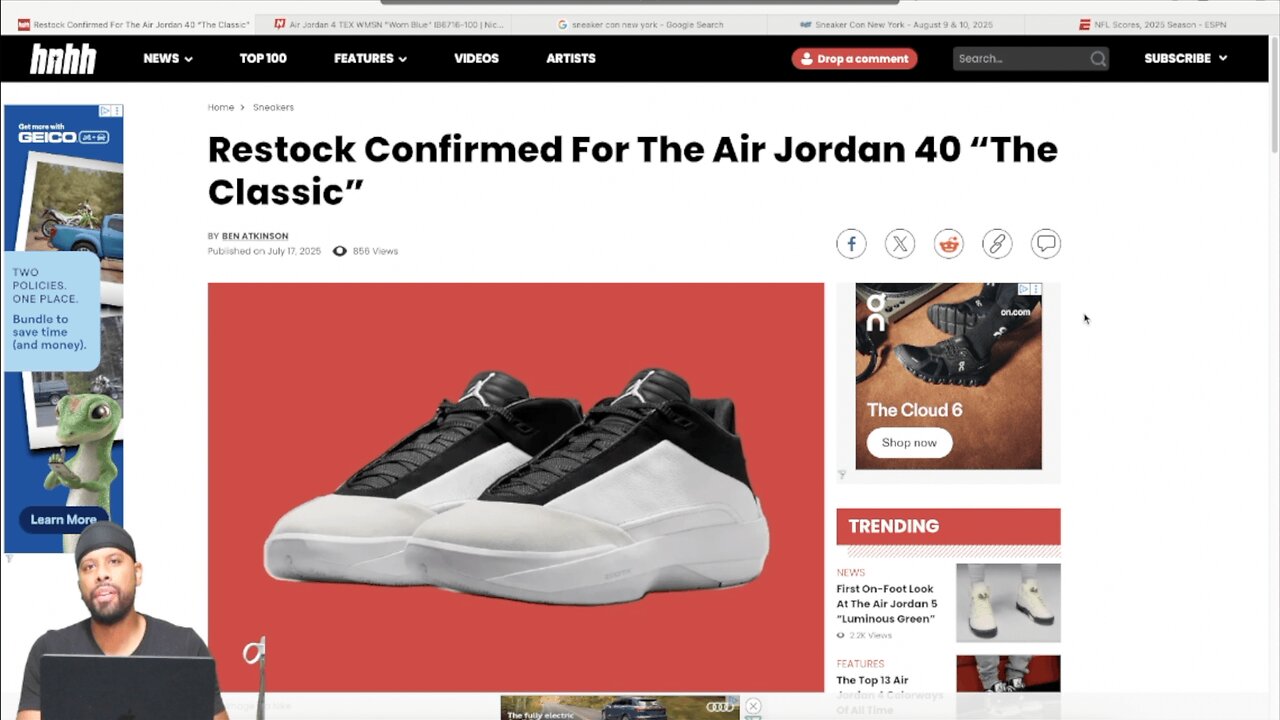Viewport: 1280px width, 720px height.
Task: Share article via X icon
Action: coord(900,243)
